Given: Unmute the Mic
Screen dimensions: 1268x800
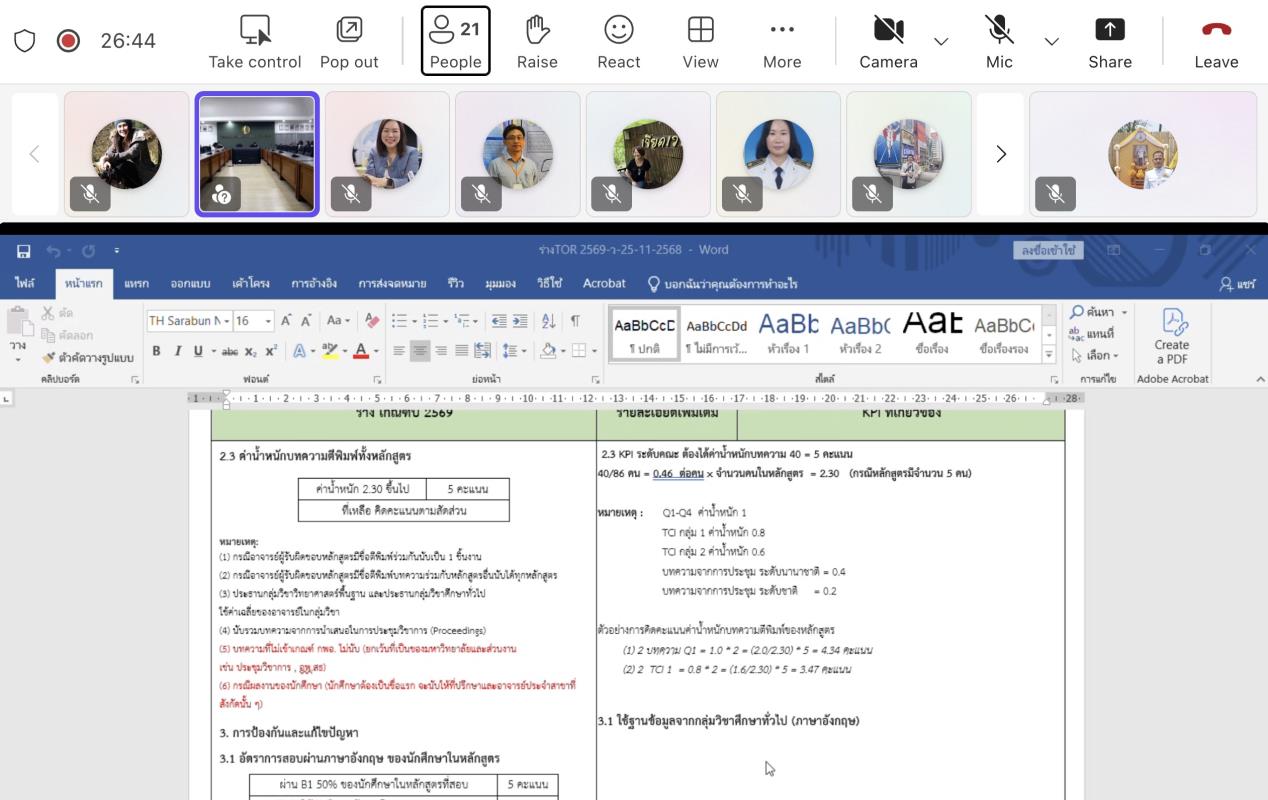Looking at the screenshot, I should [999, 31].
